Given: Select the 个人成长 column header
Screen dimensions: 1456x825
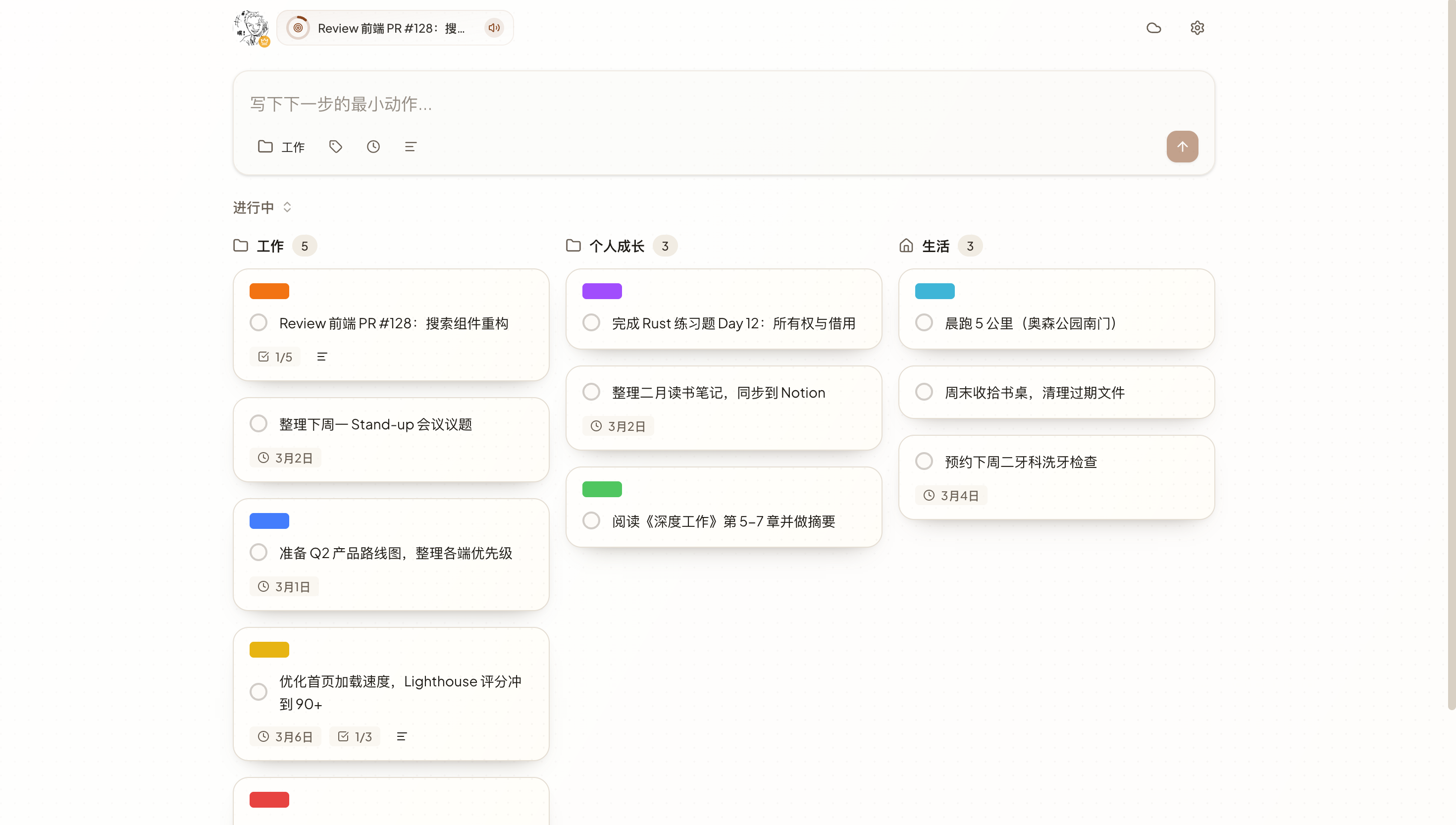Looking at the screenshot, I should tap(617, 245).
